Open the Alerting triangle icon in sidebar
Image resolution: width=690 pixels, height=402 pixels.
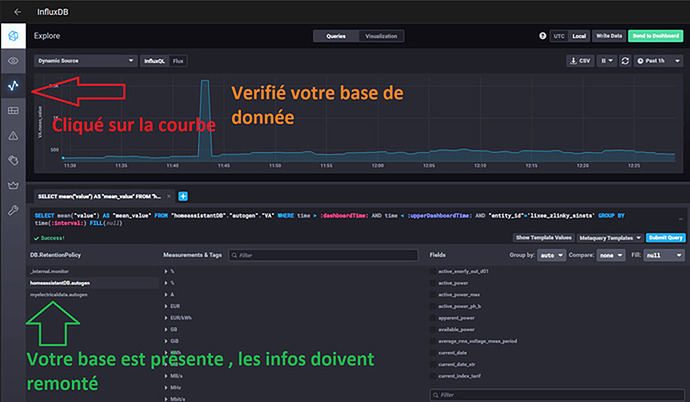pyautogui.click(x=13, y=135)
